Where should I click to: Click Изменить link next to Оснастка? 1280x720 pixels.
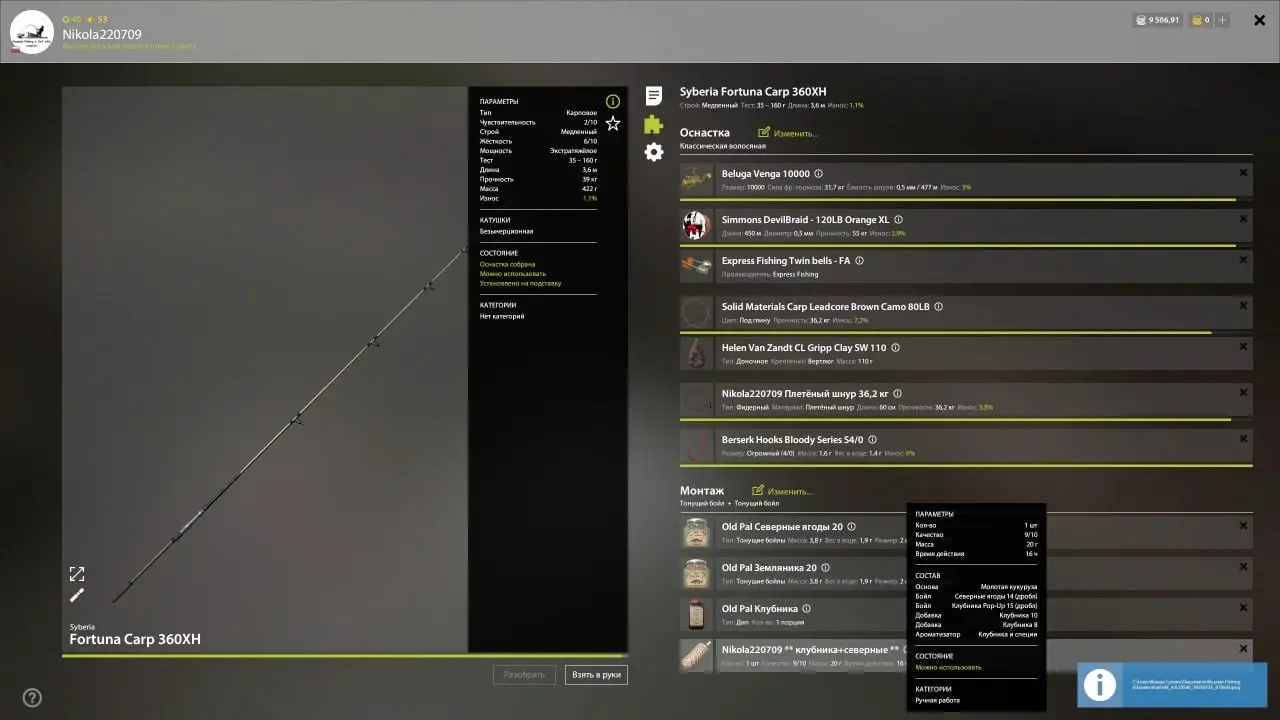[788, 133]
